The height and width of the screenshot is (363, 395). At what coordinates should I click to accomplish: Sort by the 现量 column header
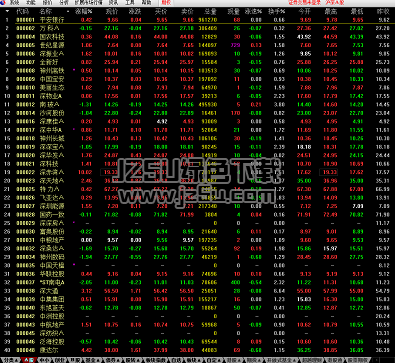(234, 11)
